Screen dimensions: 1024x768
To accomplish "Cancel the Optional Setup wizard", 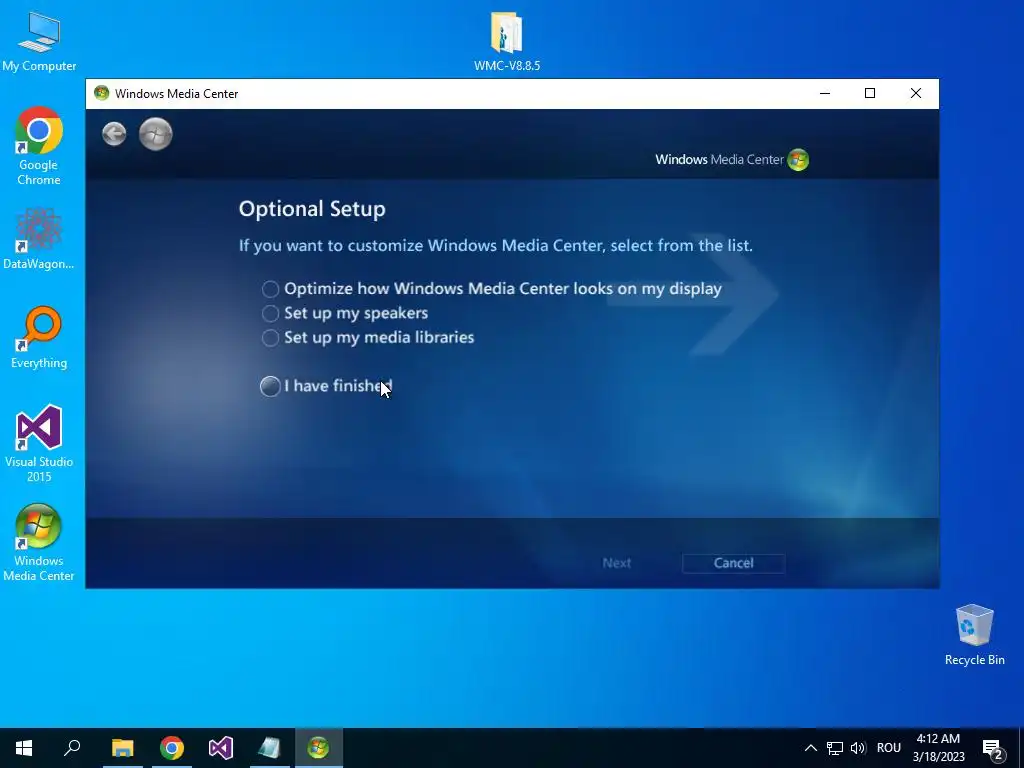I will point(733,563).
